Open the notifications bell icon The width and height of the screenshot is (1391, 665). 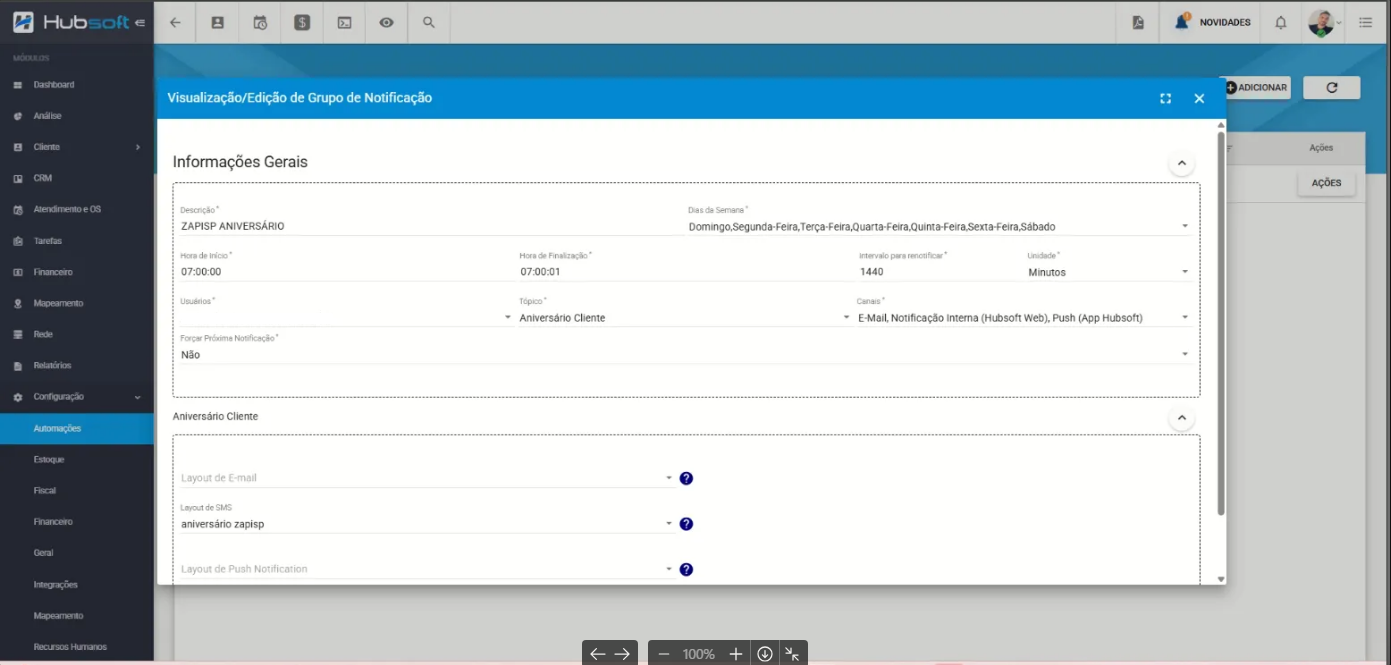1280,22
